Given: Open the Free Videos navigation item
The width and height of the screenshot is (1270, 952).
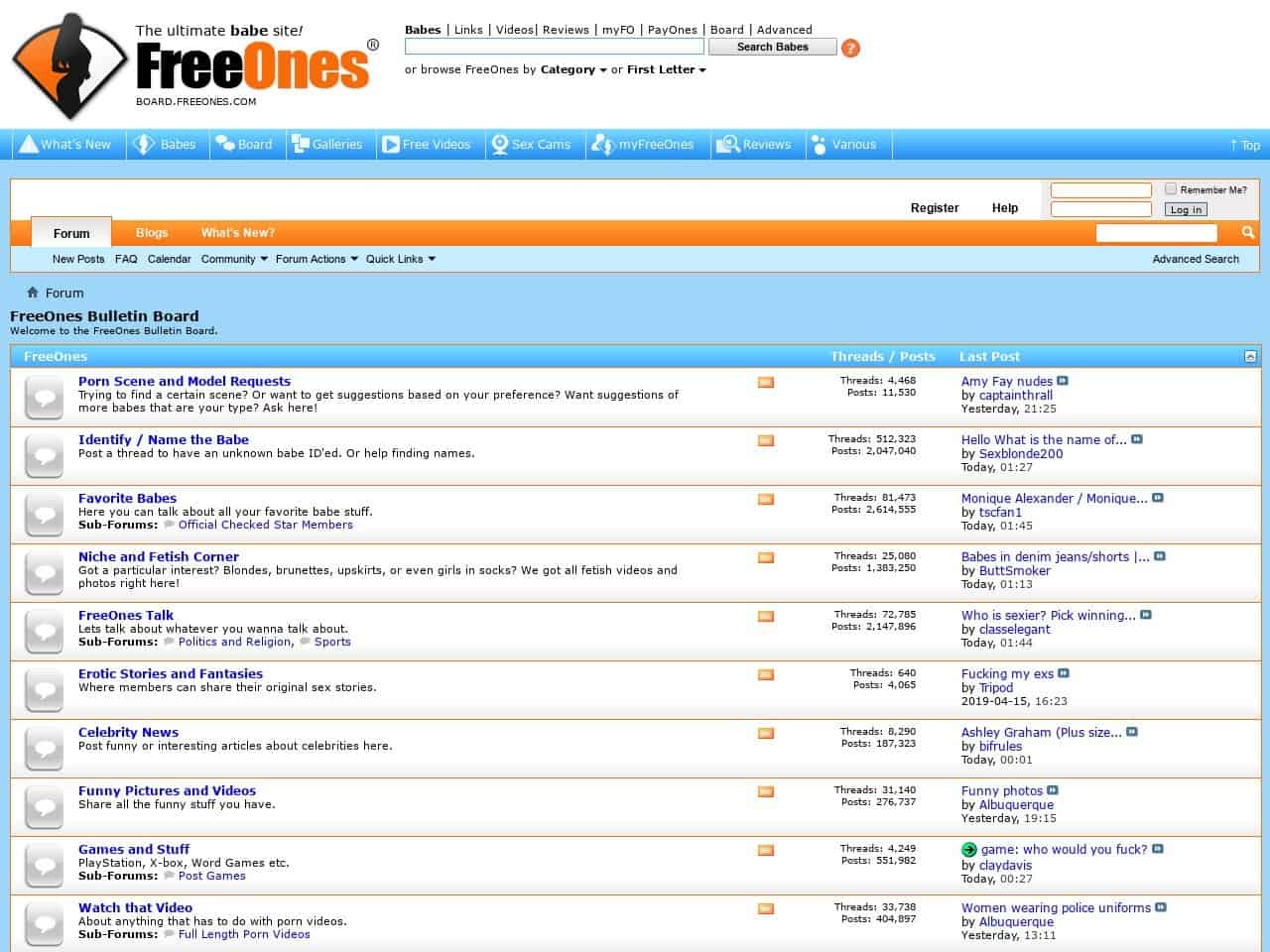Looking at the screenshot, I should click(427, 144).
